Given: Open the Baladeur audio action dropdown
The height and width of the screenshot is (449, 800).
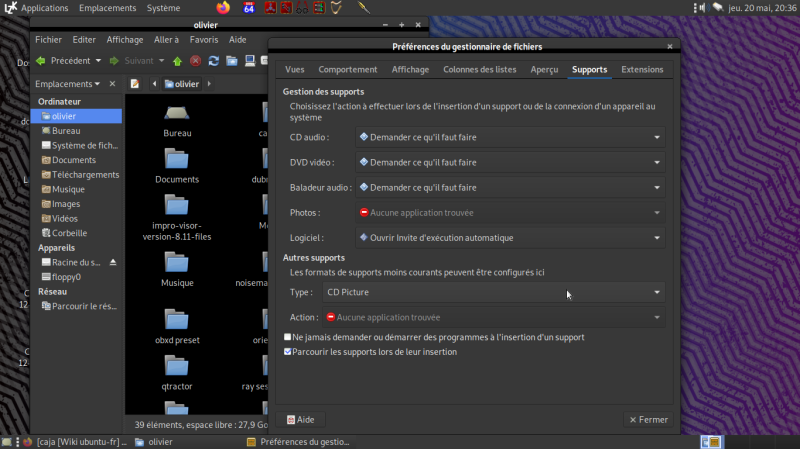Looking at the screenshot, I should coord(510,187).
